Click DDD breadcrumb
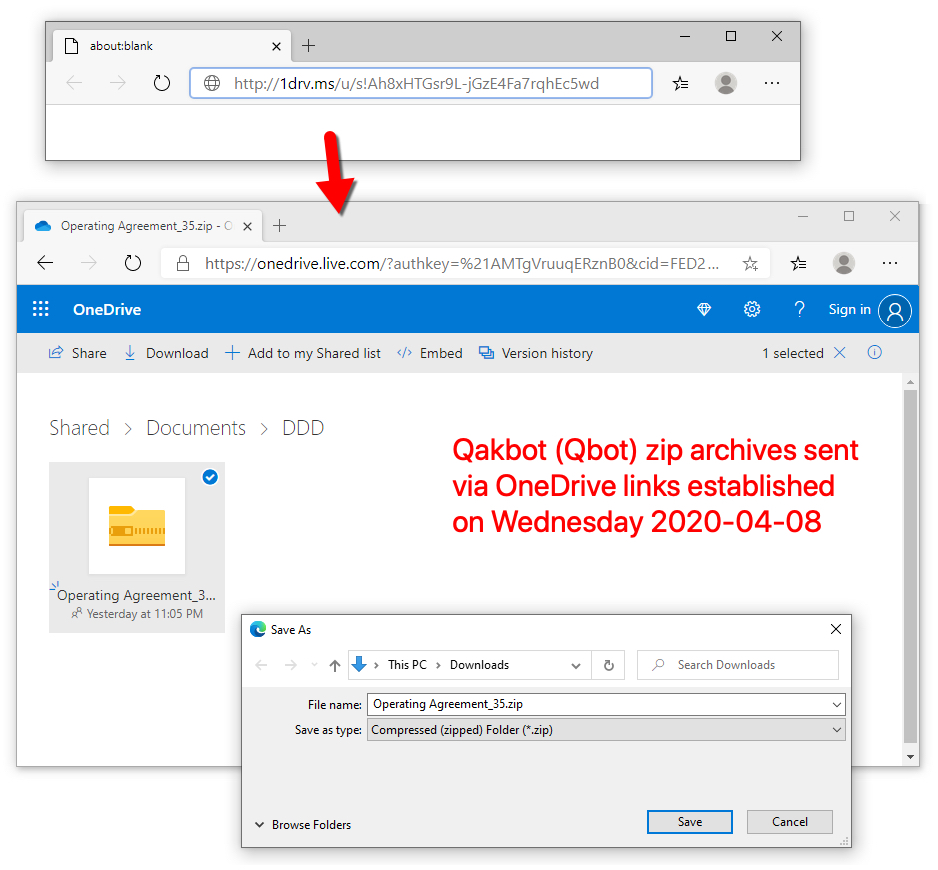938x870 pixels. click(303, 428)
